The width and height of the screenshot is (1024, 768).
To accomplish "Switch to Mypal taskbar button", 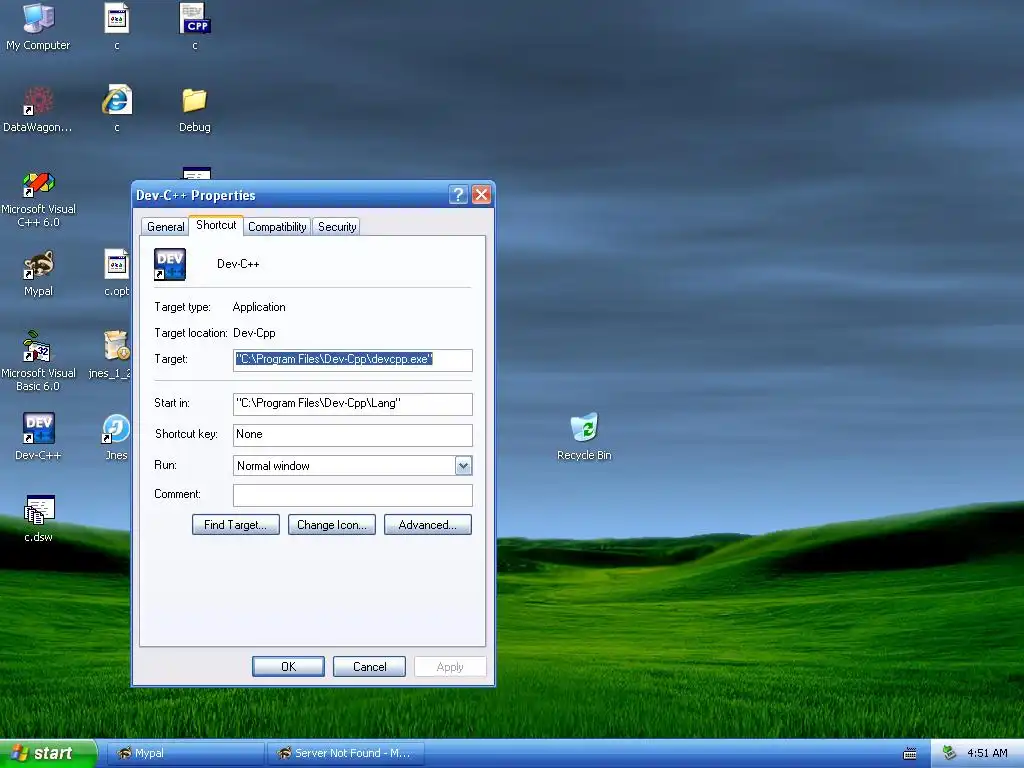I will click(x=185, y=753).
